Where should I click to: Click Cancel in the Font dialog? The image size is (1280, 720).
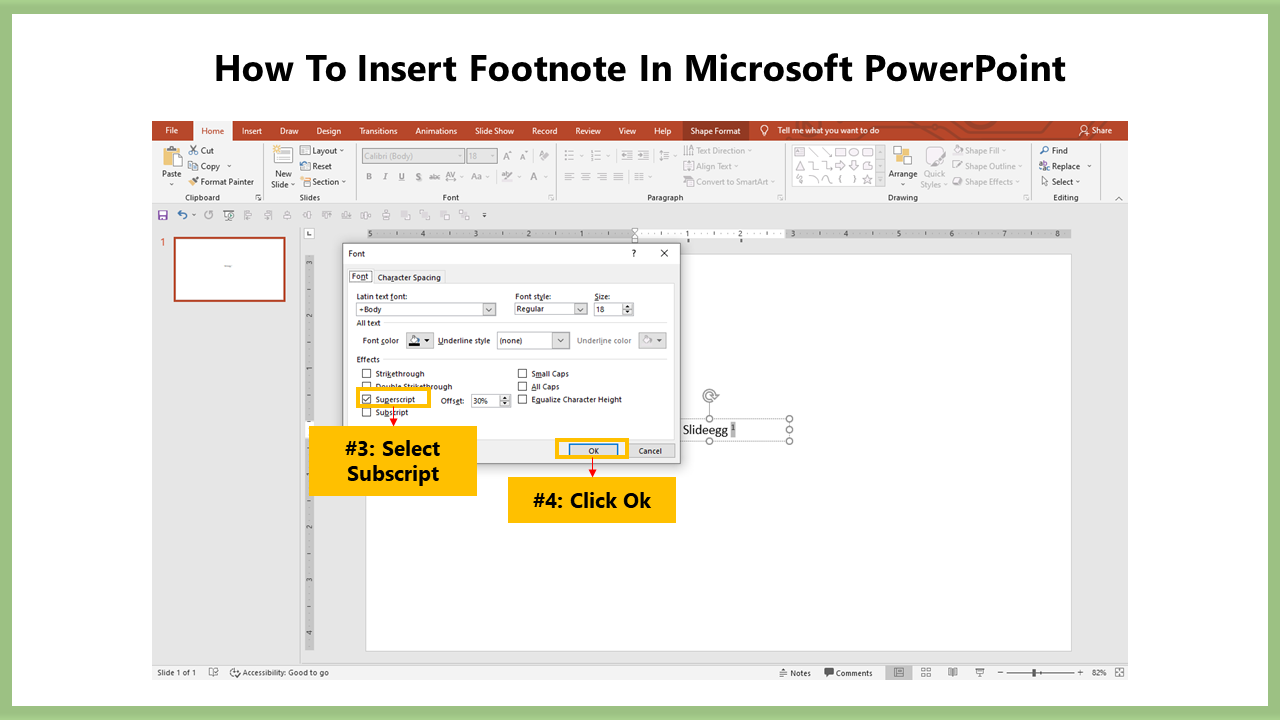point(650,450)
